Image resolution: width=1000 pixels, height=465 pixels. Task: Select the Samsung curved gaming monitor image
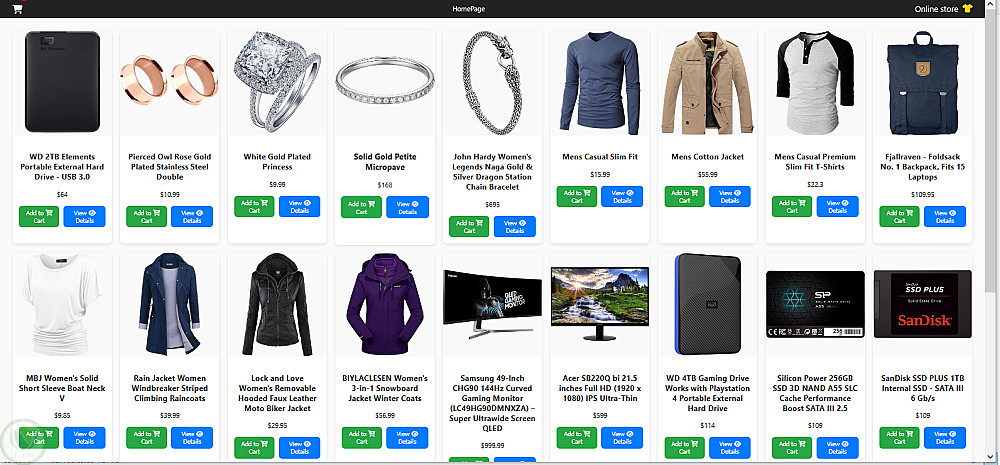[x=492, y=304]
